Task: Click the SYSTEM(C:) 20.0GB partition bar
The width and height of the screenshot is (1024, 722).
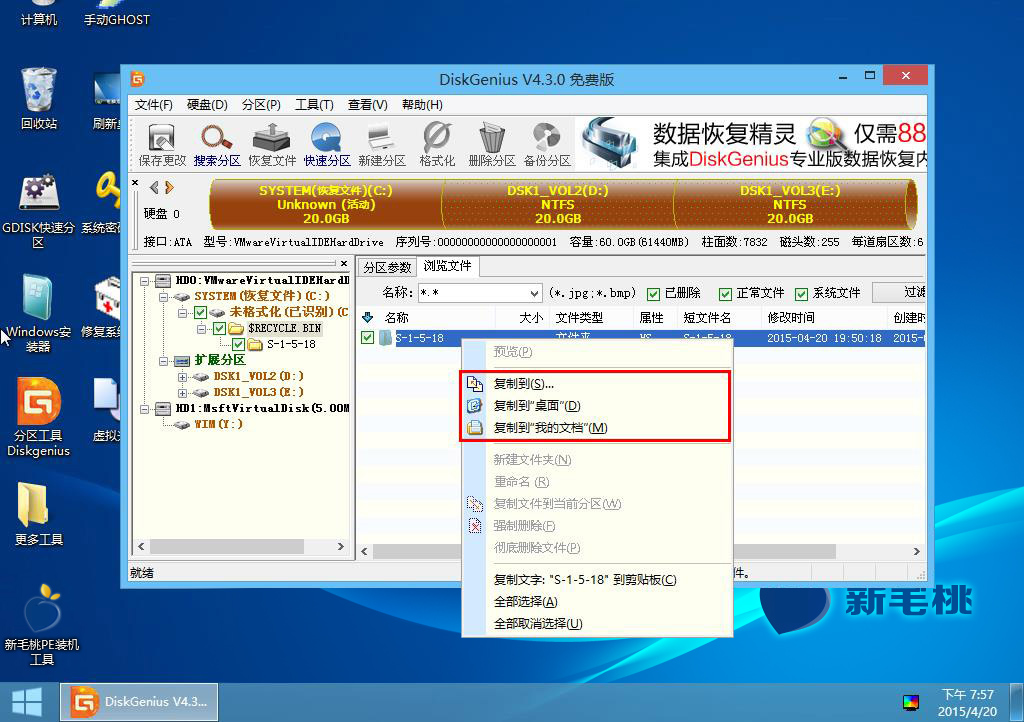Action: coord(326,204)
